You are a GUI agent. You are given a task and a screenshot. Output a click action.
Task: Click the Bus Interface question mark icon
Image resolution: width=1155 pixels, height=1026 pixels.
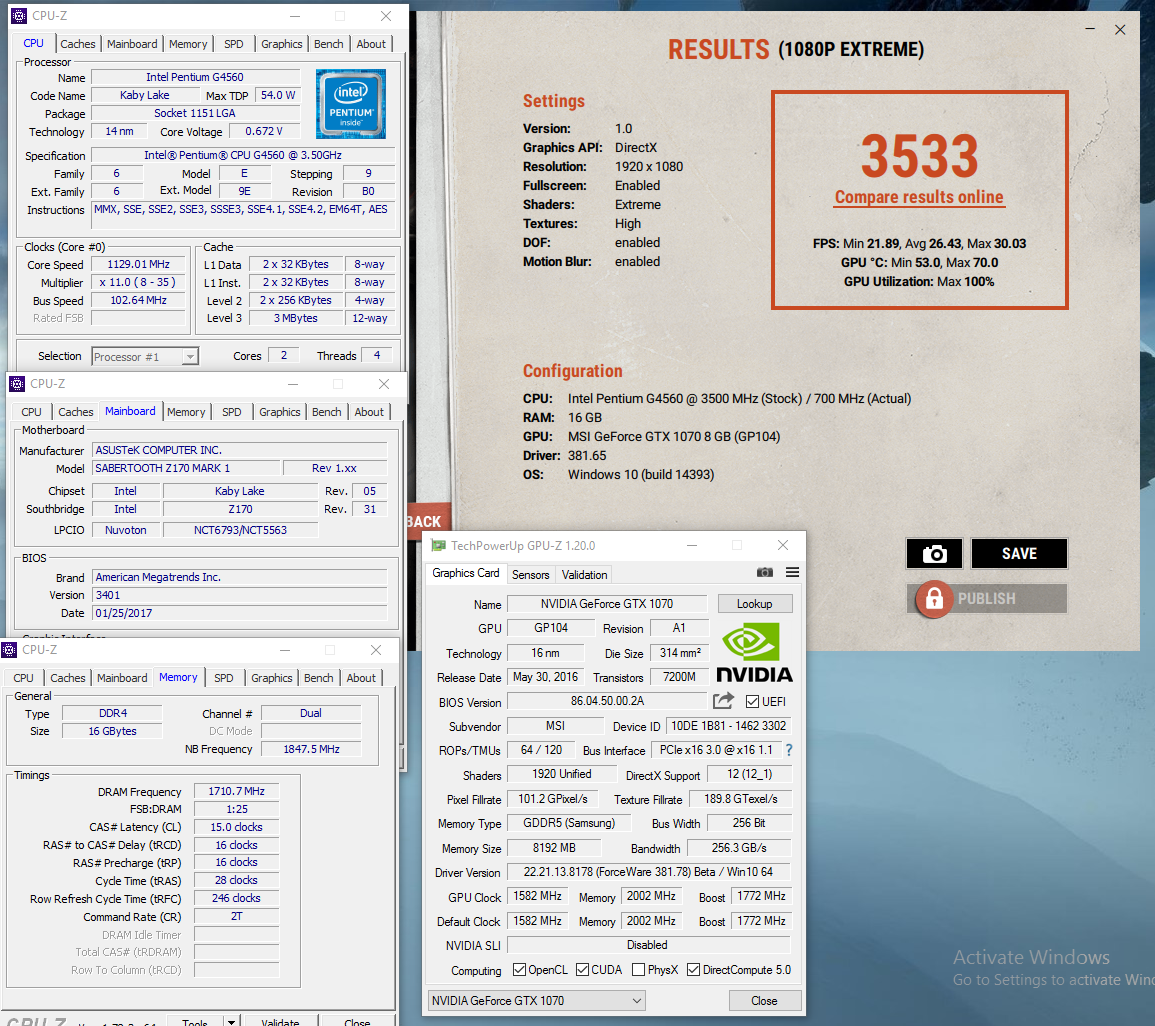coord(789,750)
